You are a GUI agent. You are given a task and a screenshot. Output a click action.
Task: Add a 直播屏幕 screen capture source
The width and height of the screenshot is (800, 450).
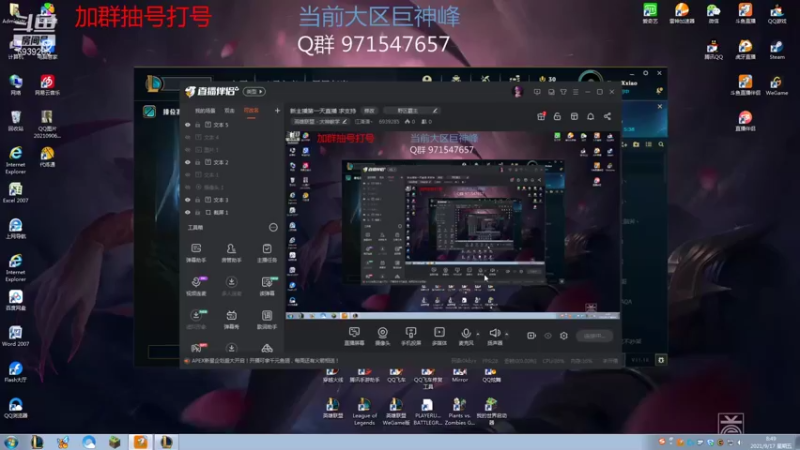354,336
